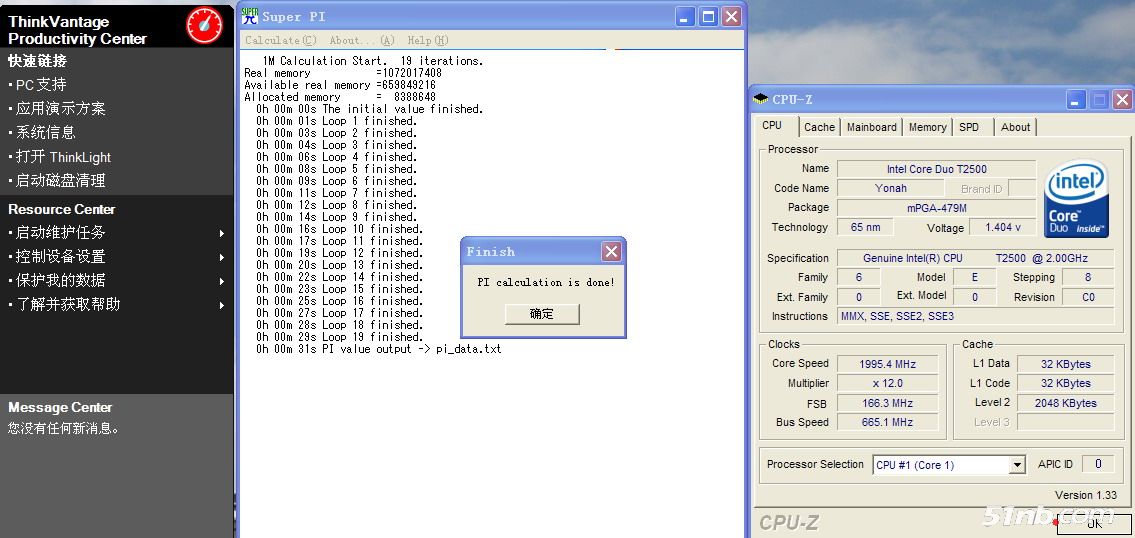
Task: Click the CPU-Z title bar icon
Action: tap(761, 99)
